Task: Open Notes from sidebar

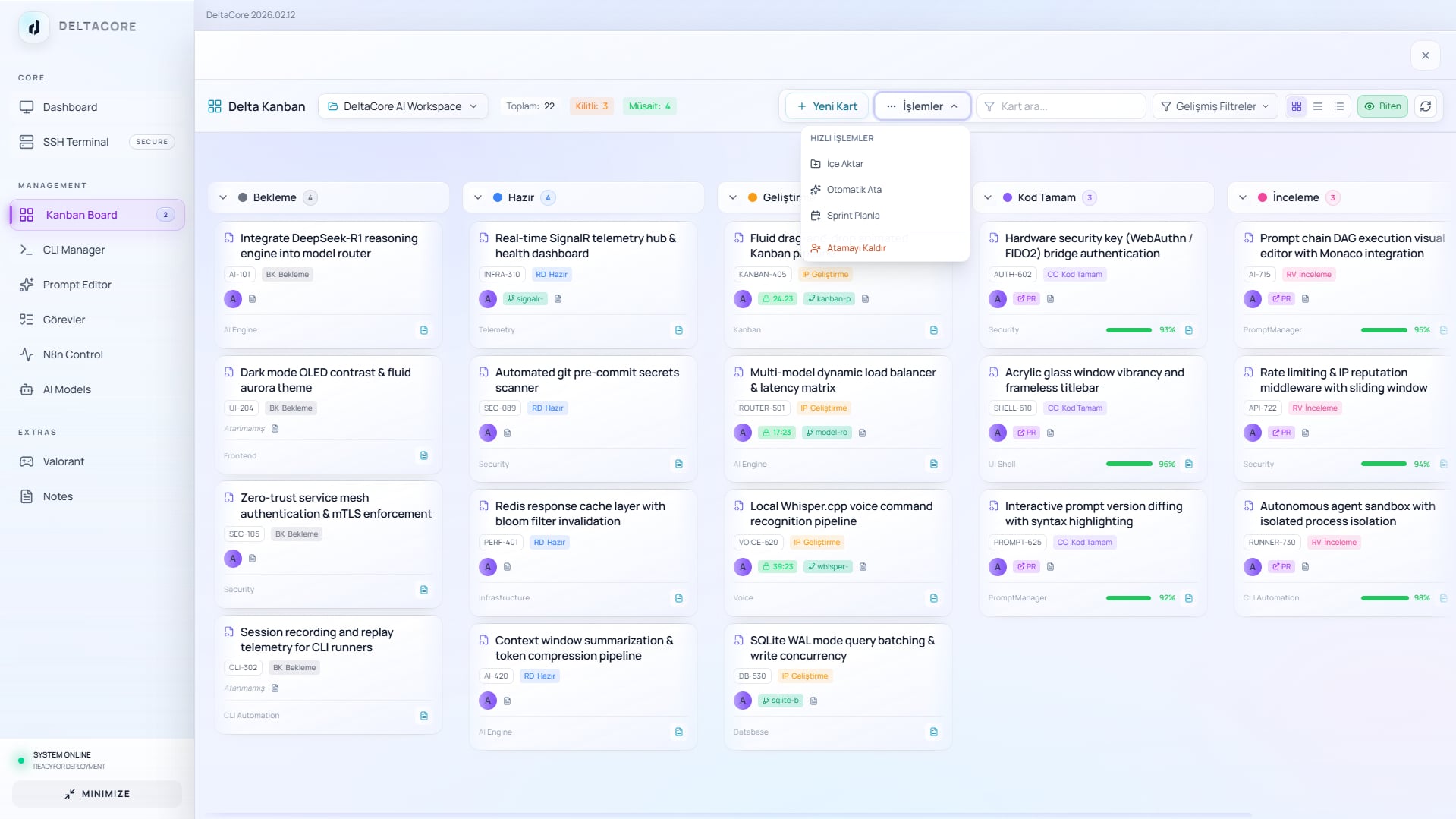Action: [96, 496]
